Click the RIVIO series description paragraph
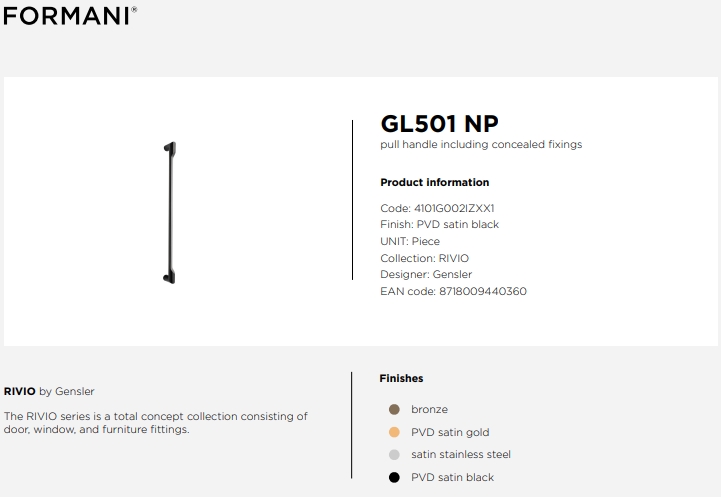Screen dimensions: 721x497 click(155, 423)
